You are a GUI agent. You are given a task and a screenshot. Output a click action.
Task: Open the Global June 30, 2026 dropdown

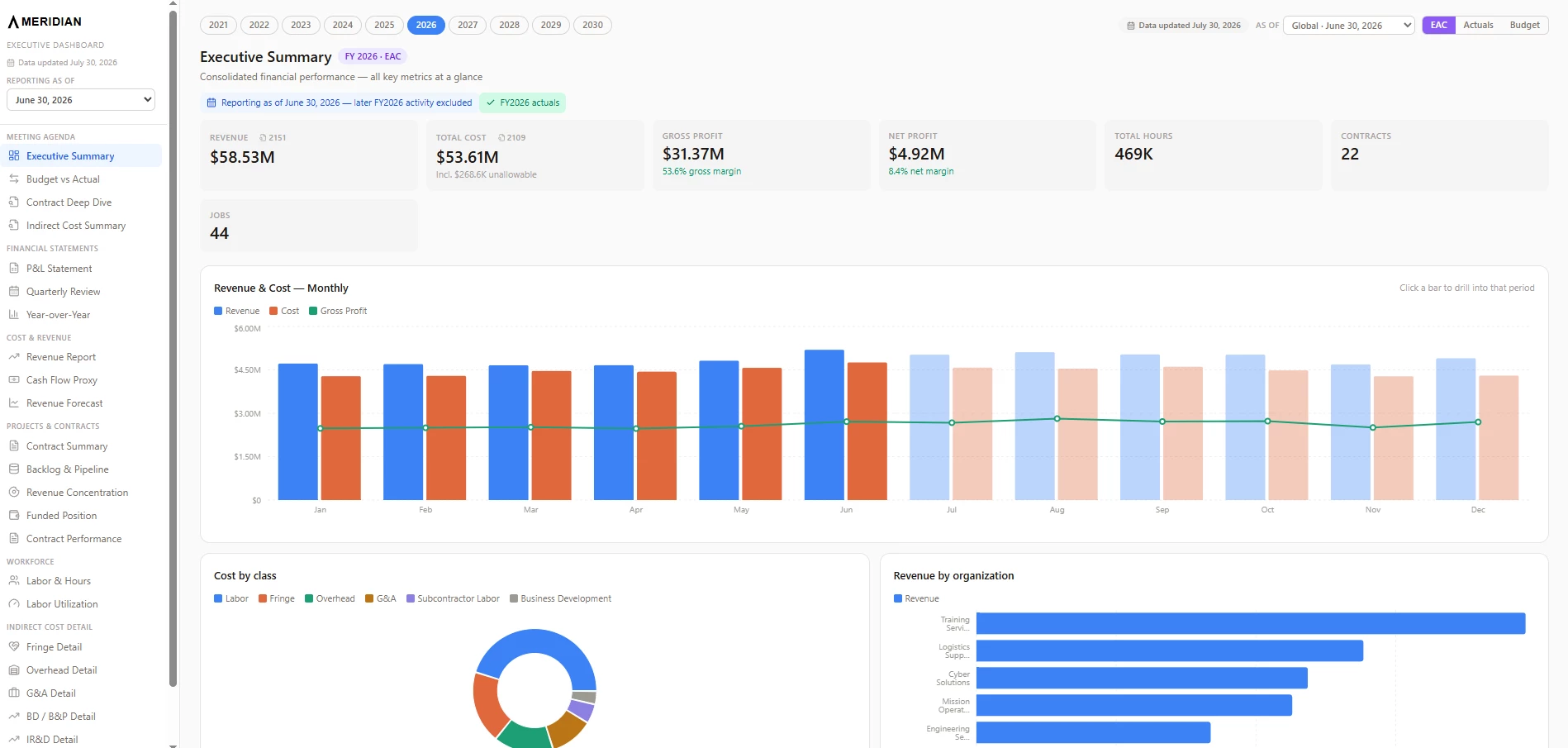[1349, 26]
